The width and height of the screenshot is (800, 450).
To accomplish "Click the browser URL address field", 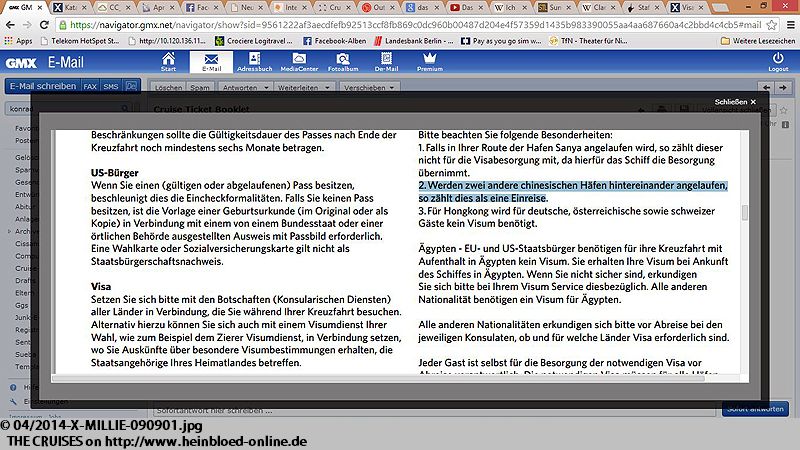I will [x=415, y=24].
